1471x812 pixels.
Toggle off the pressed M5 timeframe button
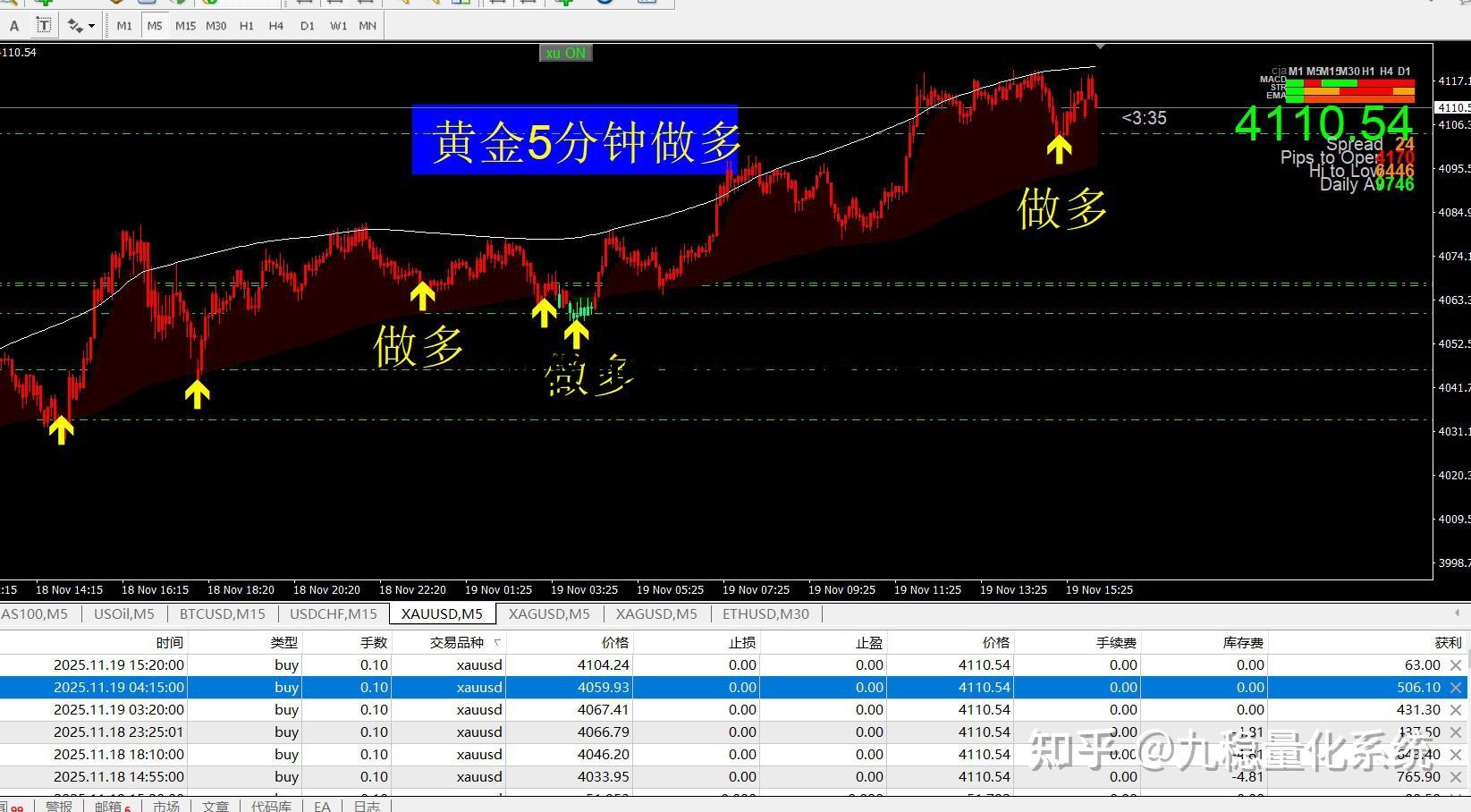coord(154,25)
